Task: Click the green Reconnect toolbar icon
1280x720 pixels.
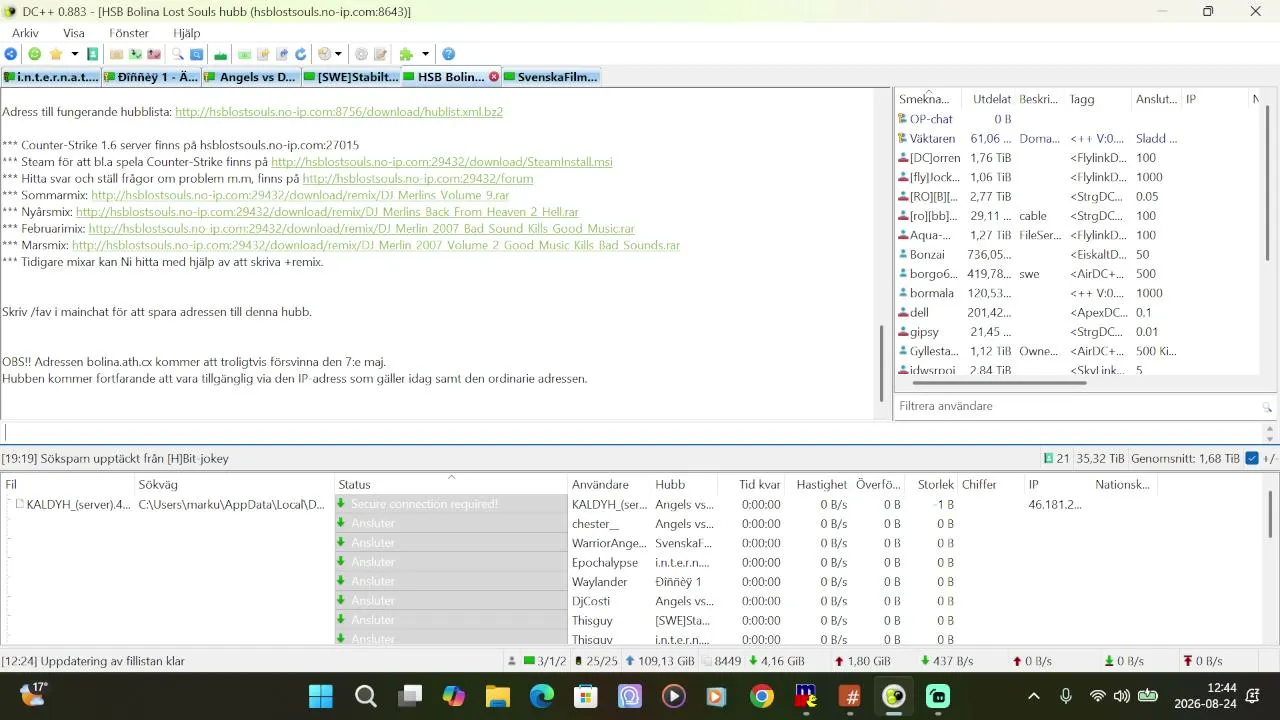Action: 35,54
